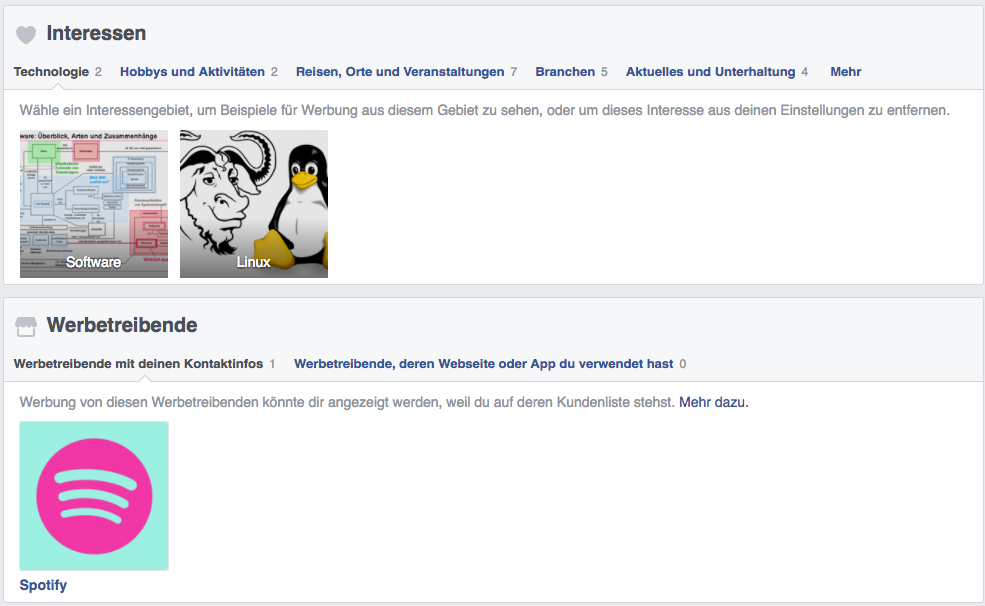
Task: Select the Technologie tab
Action: (58, 72)
